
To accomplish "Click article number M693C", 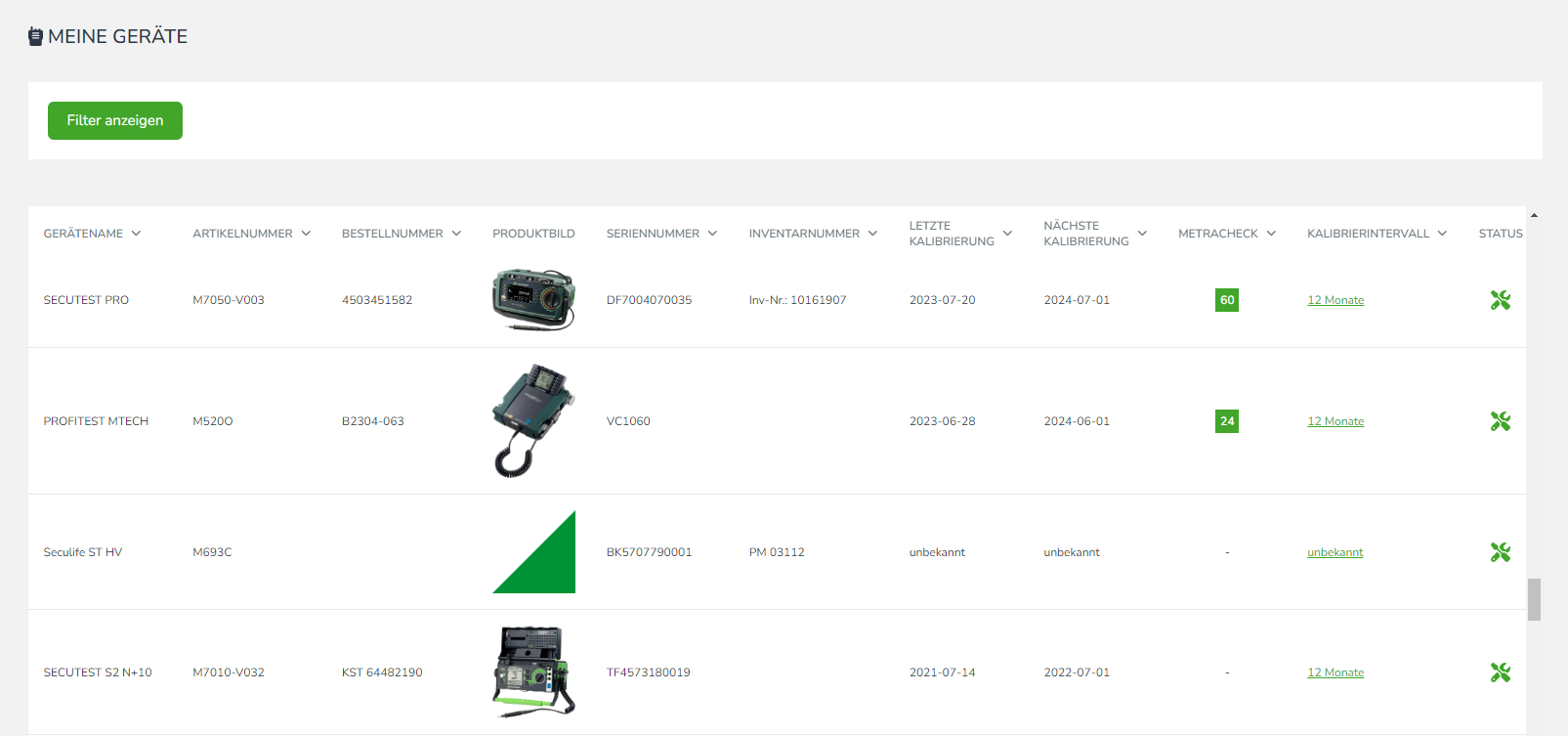I will click(x=212, y=552).
